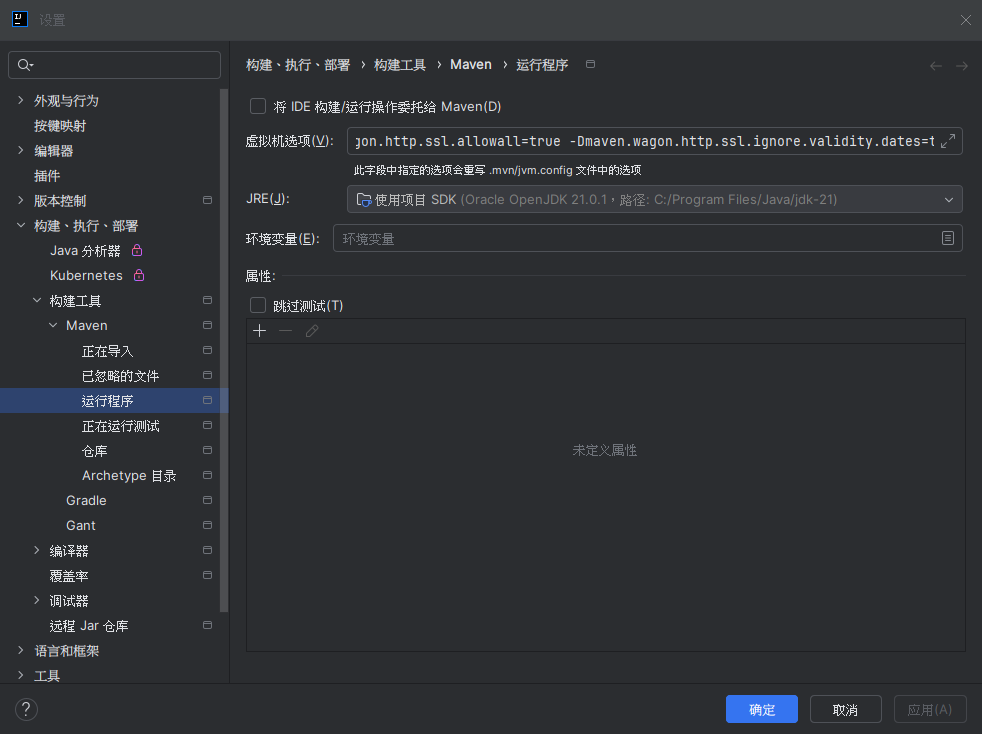Click project icon on 覆盖率 row
This screenshot has height=734, width=982.
(x=207, y=575)
